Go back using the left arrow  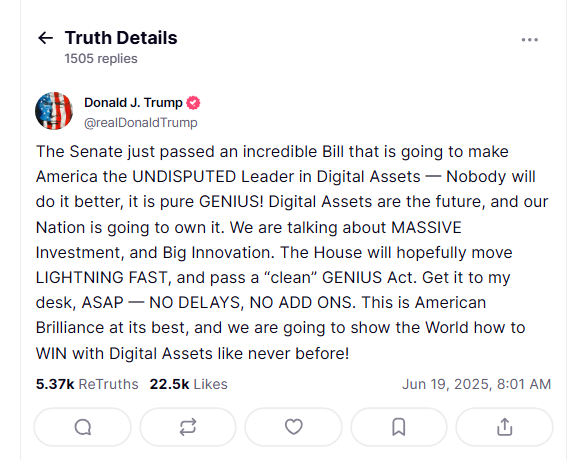point(46,38)
